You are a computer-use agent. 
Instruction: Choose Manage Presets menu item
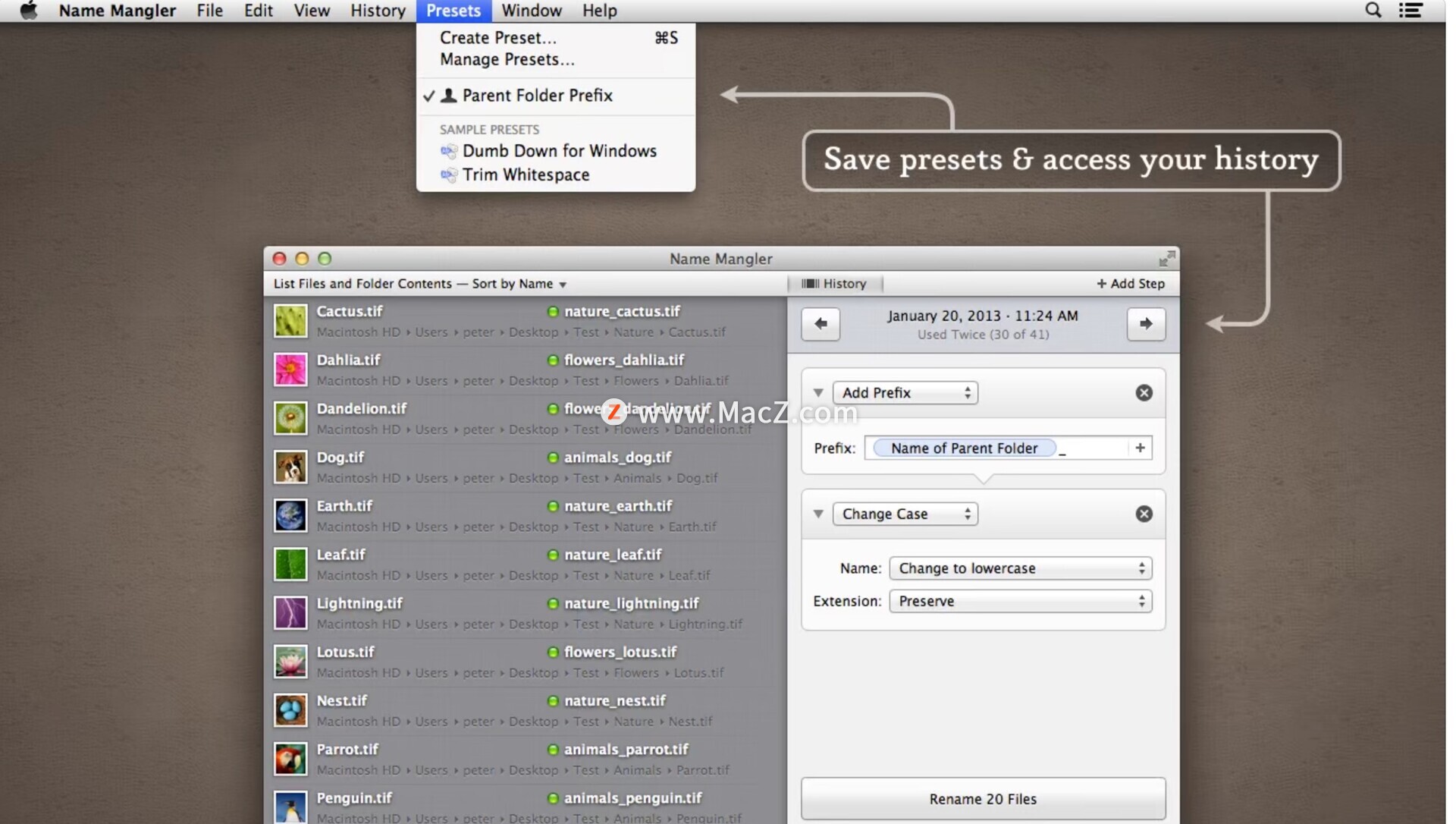[x=556, y=60]
